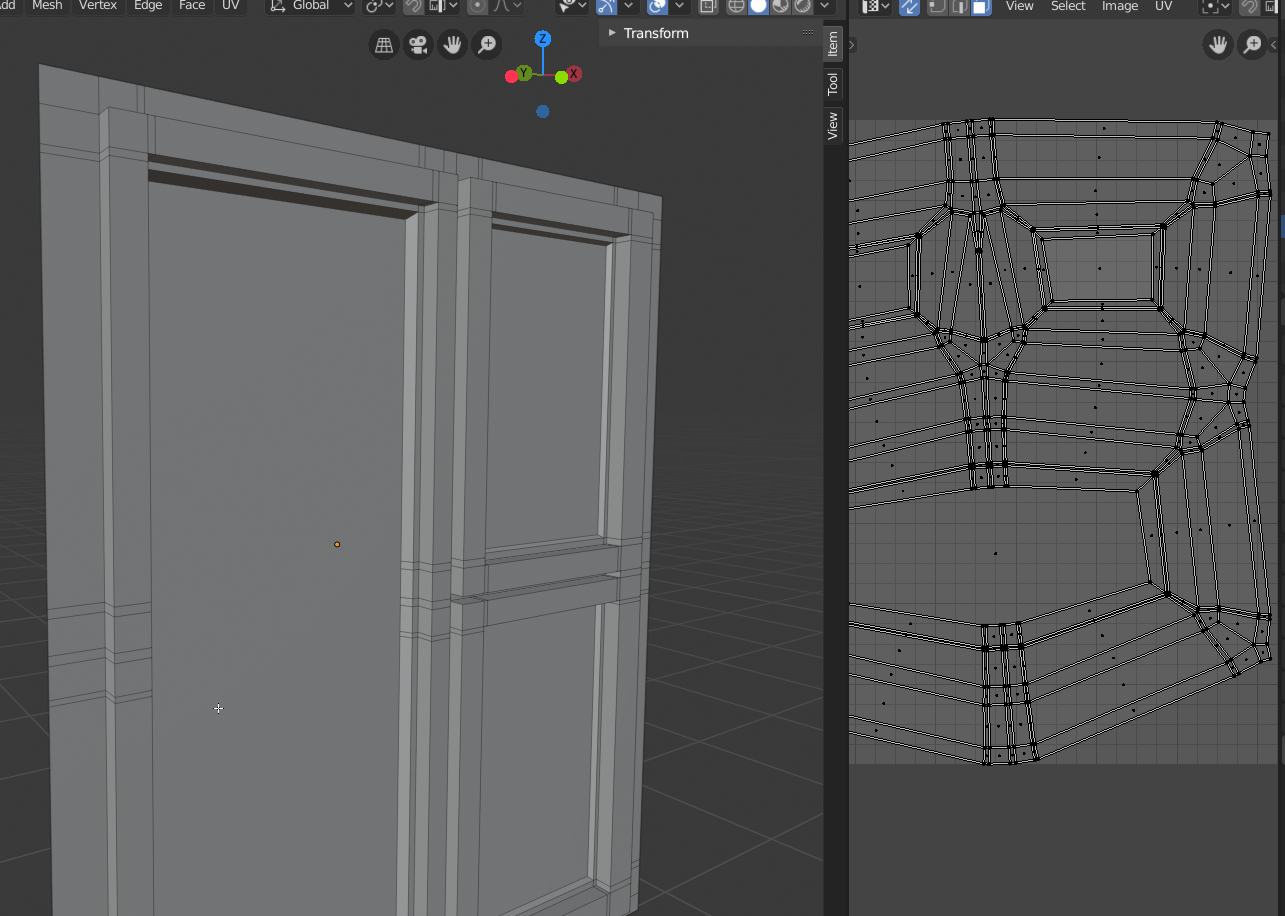This screenshot has width=1285, height=916.
Task: Select edge mode in UV editor
Action: (959, 6)
